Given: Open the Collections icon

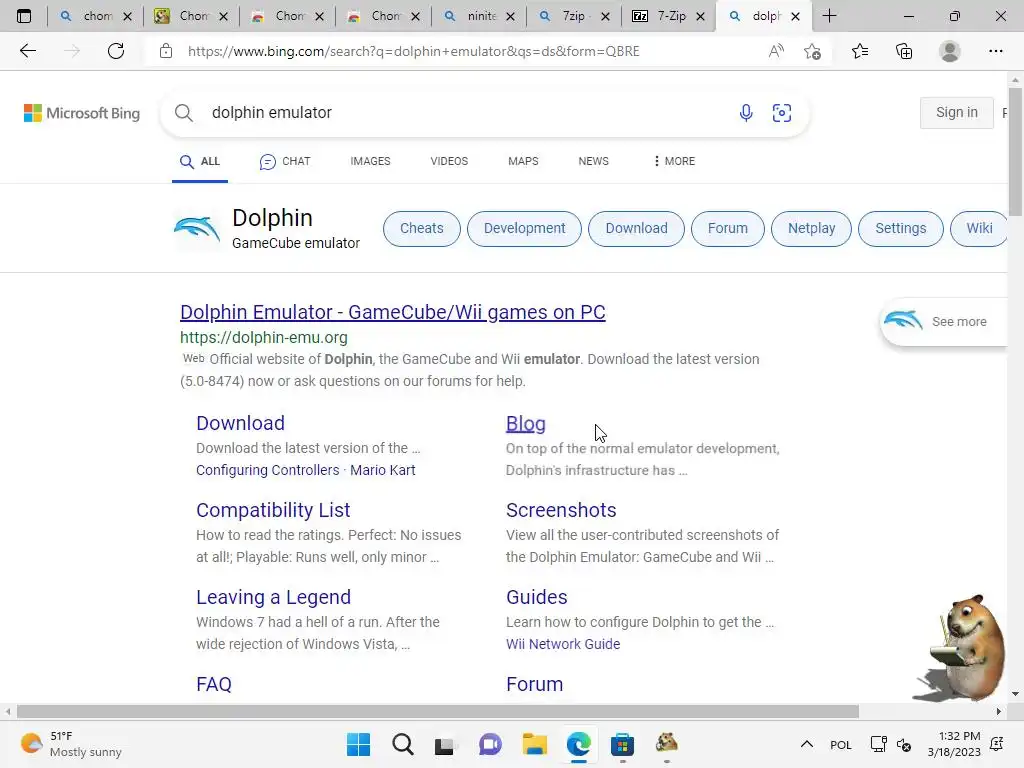Looking at the screenshot, I should tap(904, 51).
